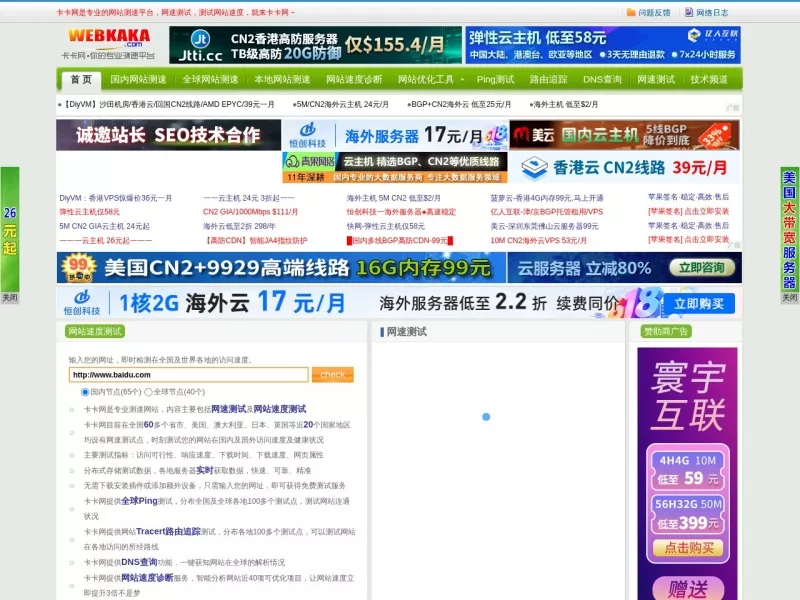Select the 国内节点(65个) radio button
This screenshot has width=800, height=600.
[x=85, y=392]
